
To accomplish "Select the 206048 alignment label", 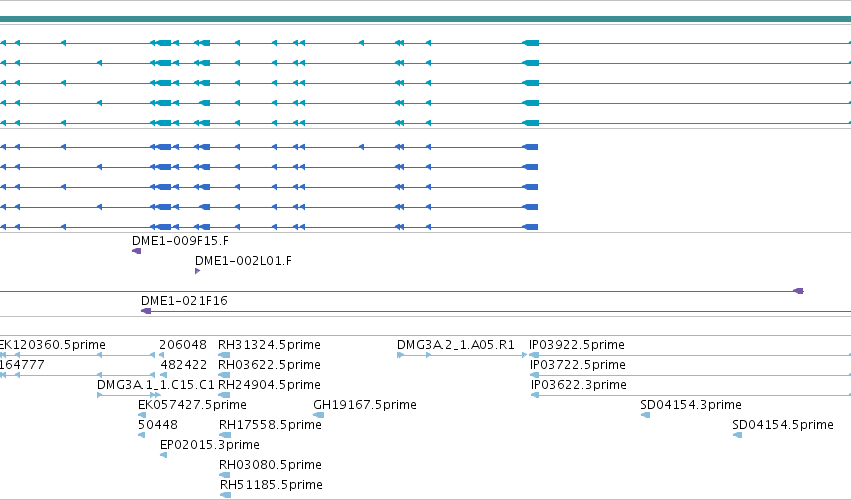I will (x=183, y=345).
